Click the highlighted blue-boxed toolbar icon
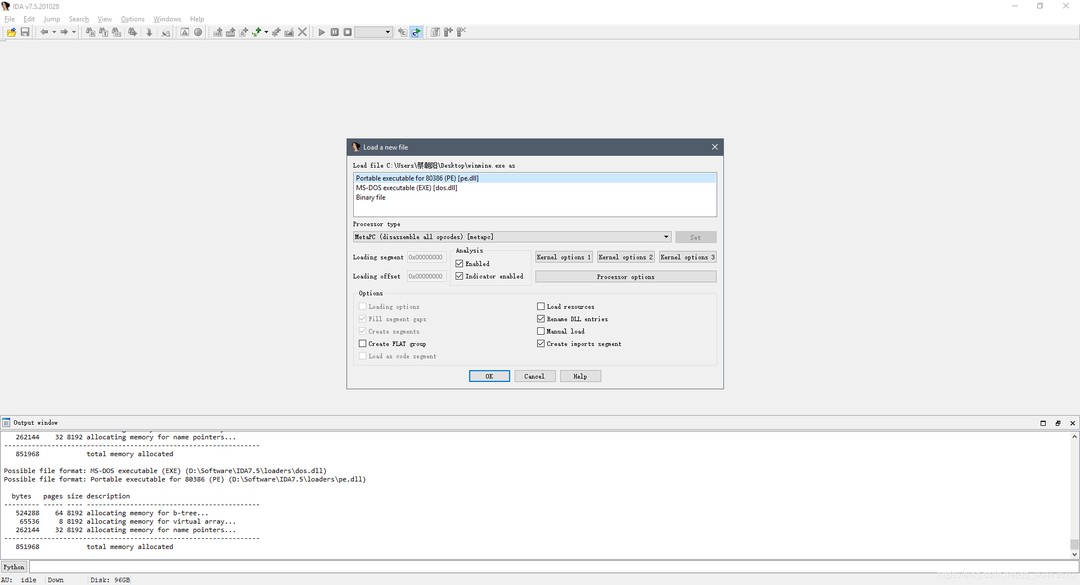The image size is (1080, 585). coord(416,32)
